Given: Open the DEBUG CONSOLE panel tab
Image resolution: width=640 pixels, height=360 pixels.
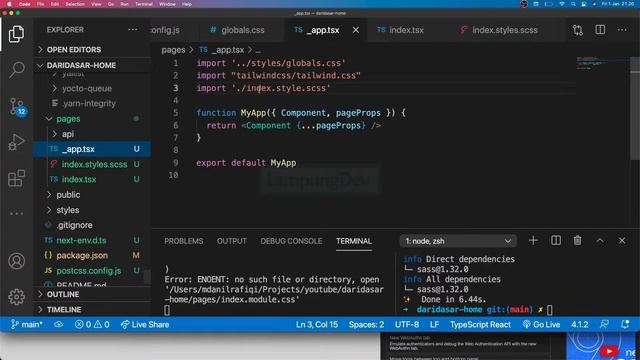Looking at the screenshot, I should tap(291, 241).
